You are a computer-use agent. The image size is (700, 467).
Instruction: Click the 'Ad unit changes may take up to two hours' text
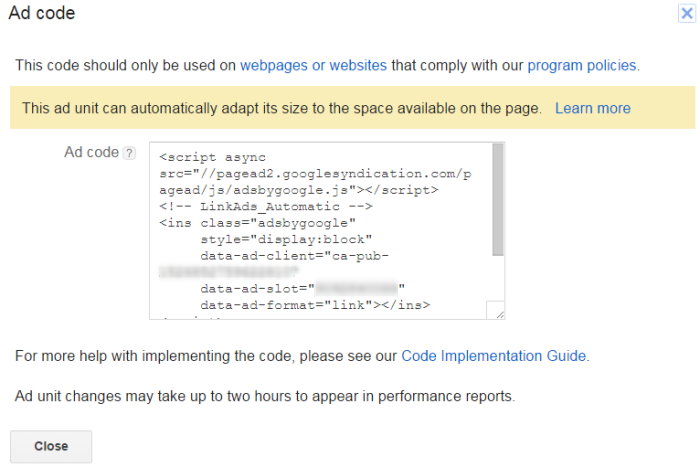[265, 396]
